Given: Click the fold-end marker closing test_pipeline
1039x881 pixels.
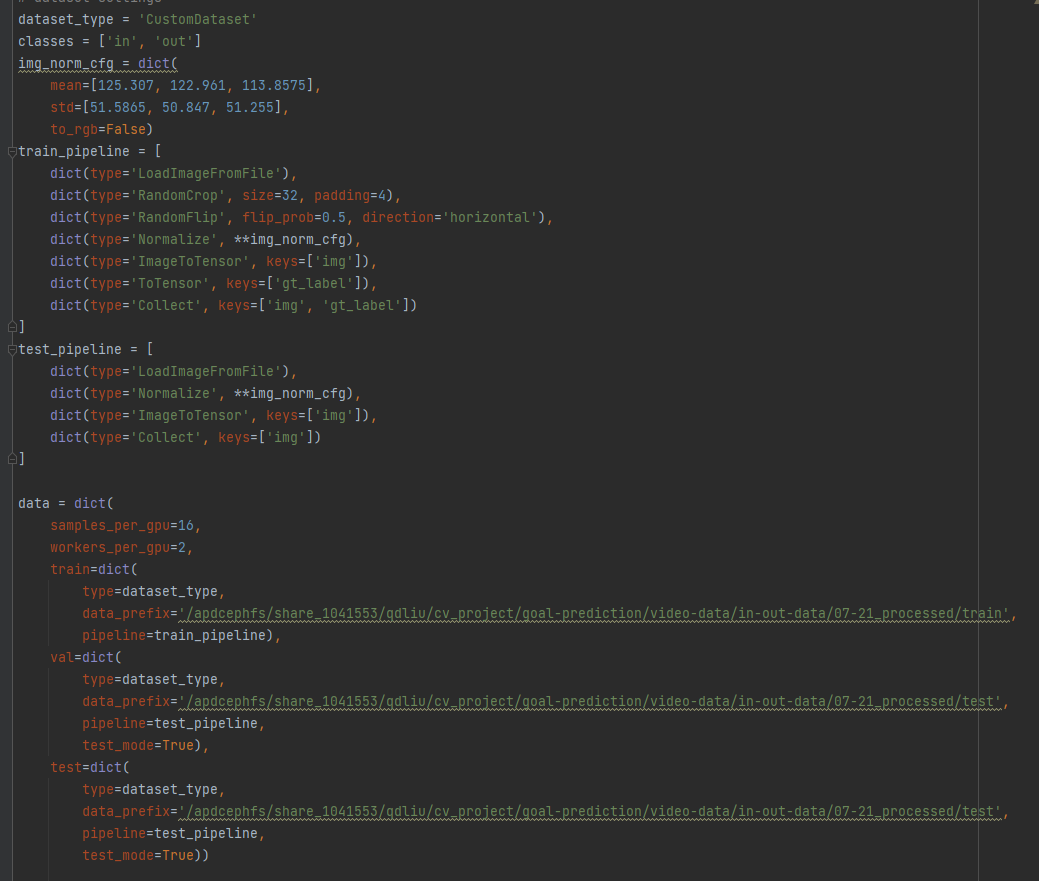Looking at the screenshot, I should (x=12, y=458).
